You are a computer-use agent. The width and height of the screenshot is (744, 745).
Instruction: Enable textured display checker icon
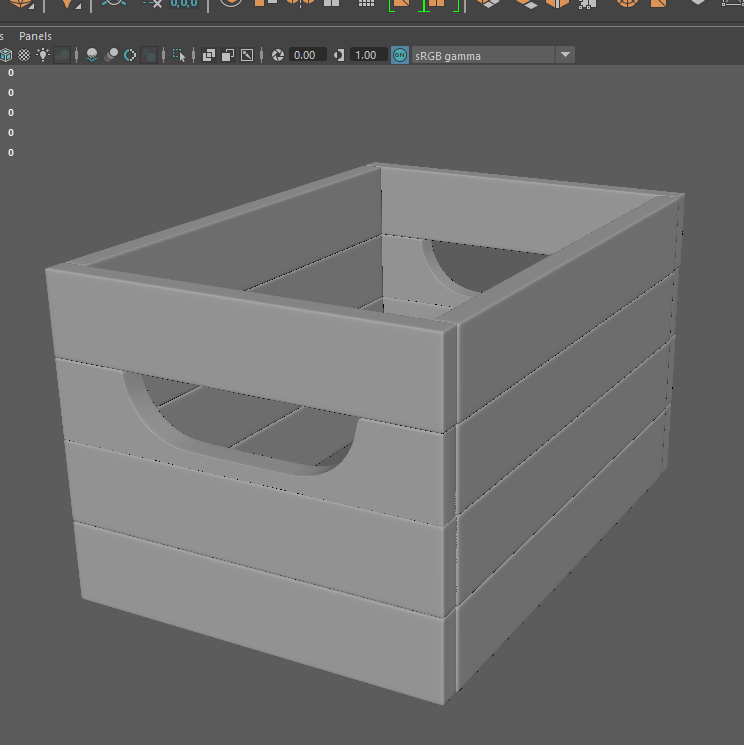click(x=24, y=55)
